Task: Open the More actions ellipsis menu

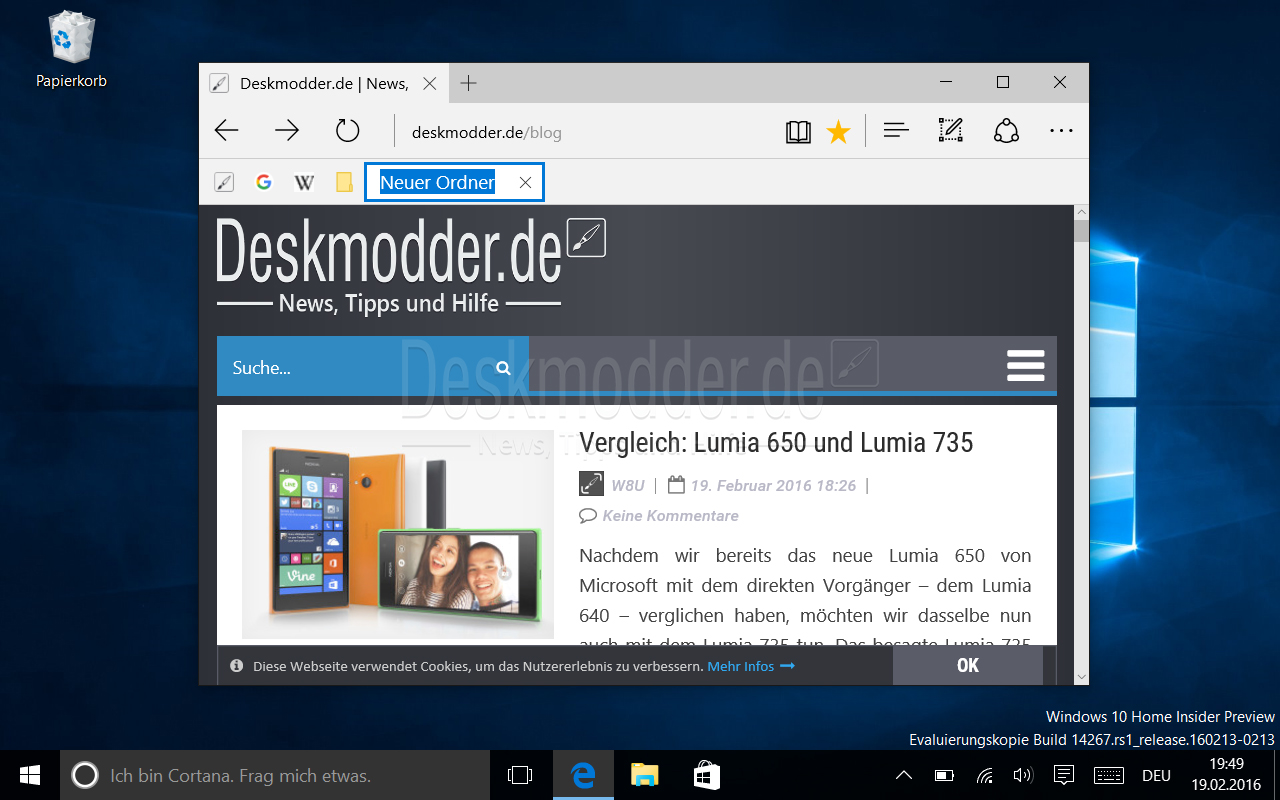Action: click(x=1061, y=130)
